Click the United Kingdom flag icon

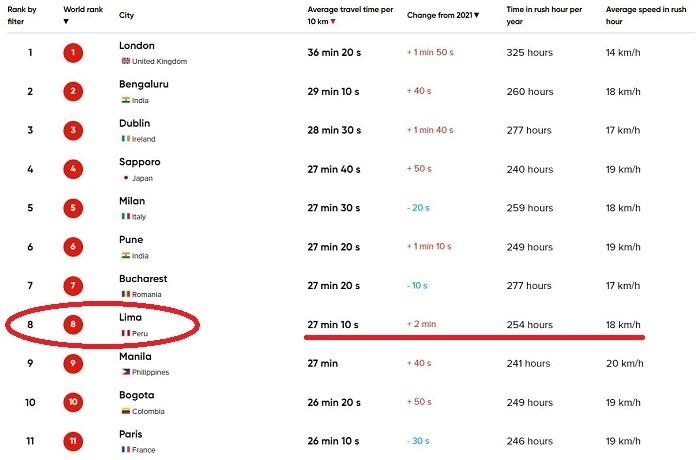124,61
